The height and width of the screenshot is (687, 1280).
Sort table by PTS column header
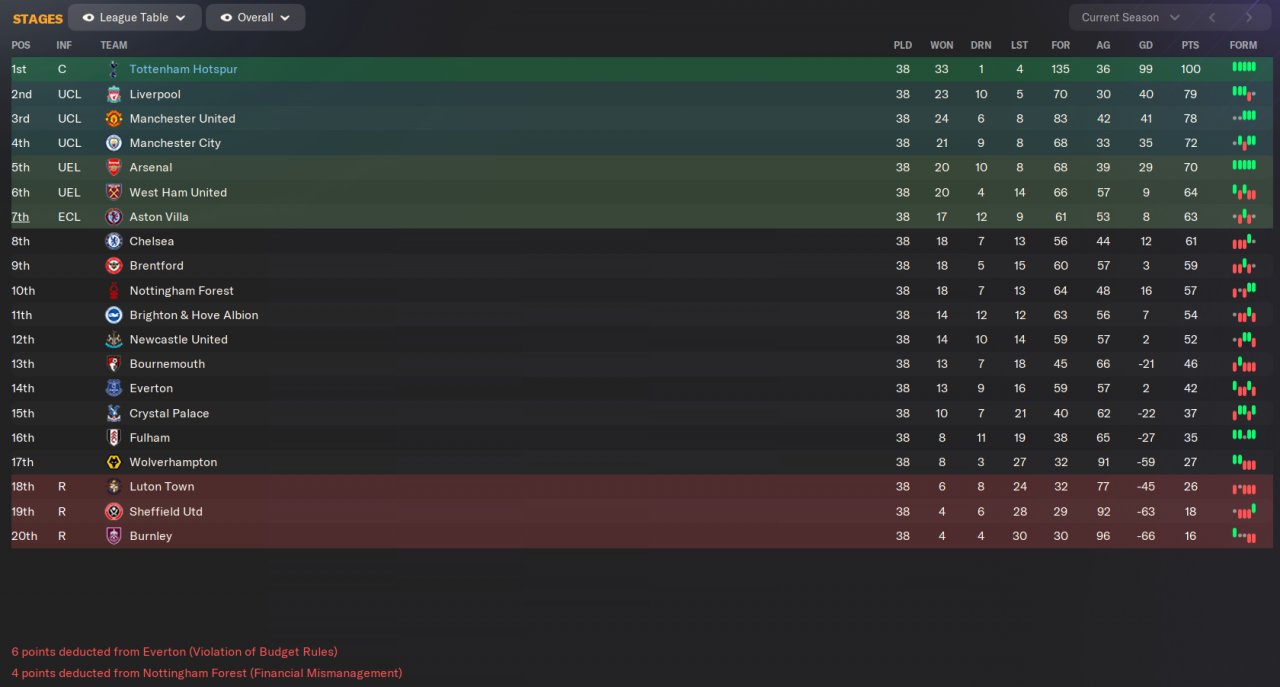click(1190, 45)
